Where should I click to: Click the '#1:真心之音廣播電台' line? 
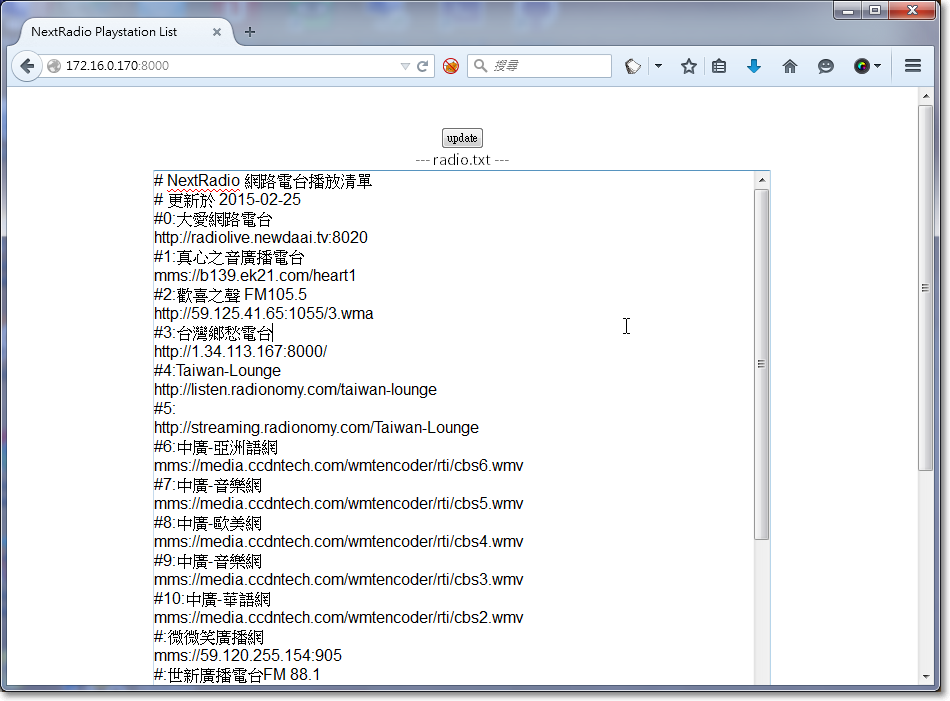[229, 257]
